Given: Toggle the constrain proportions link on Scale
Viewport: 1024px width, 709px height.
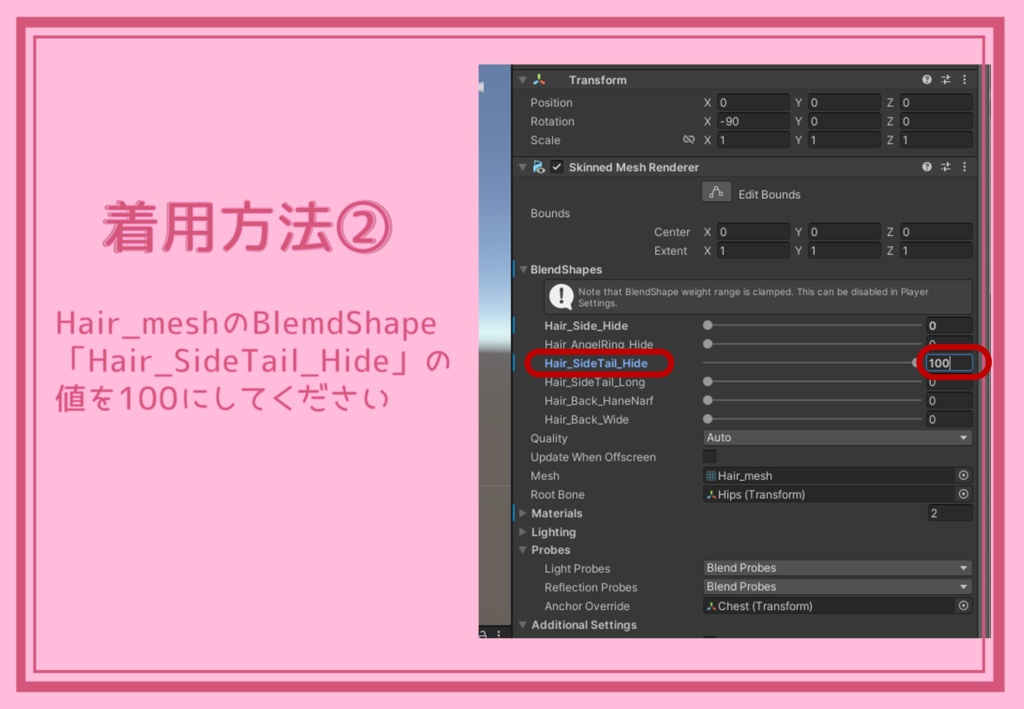Looking at the screenshot, I should 690,140.
